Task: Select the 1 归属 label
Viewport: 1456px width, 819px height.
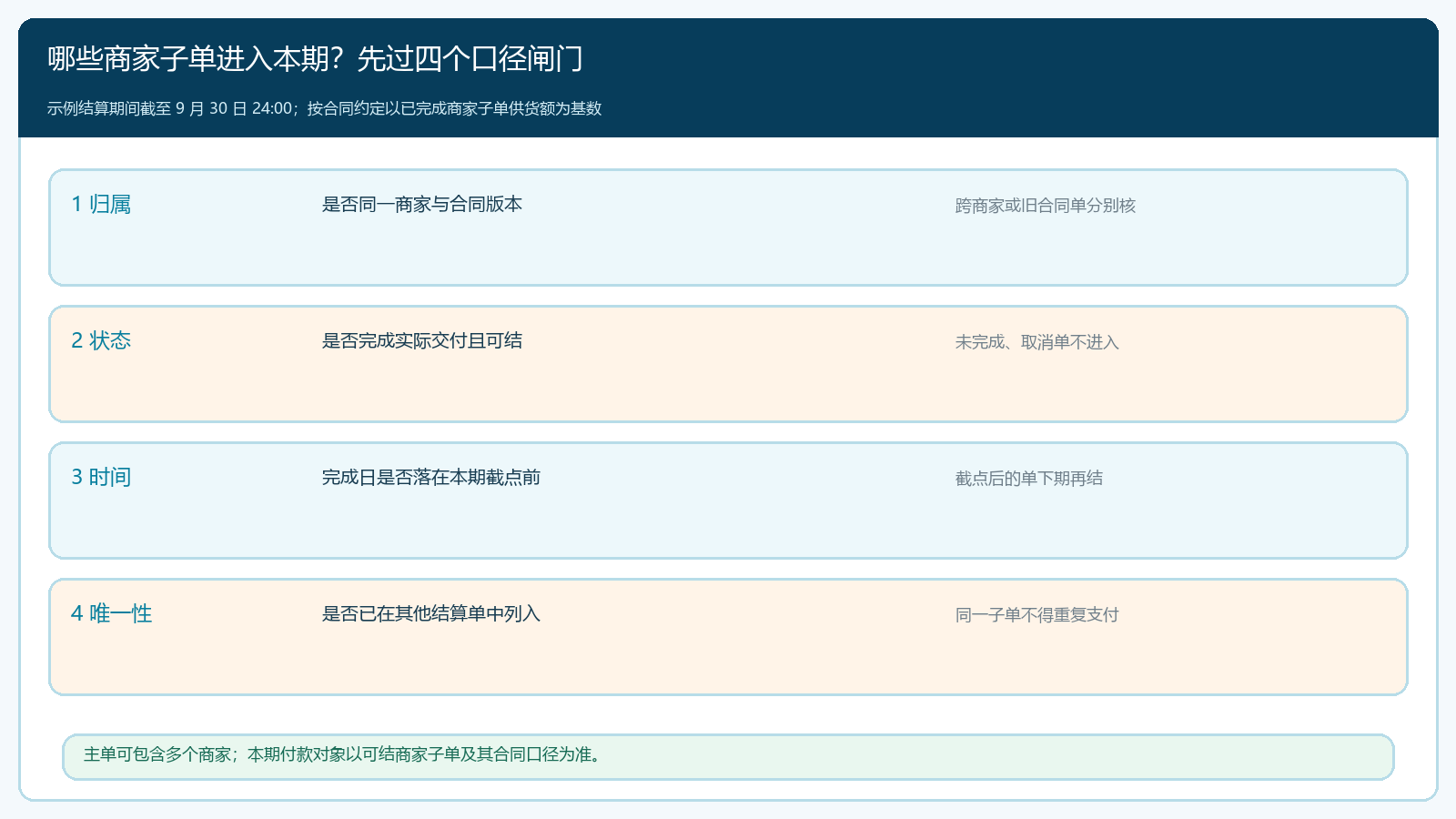Action: 101,204
